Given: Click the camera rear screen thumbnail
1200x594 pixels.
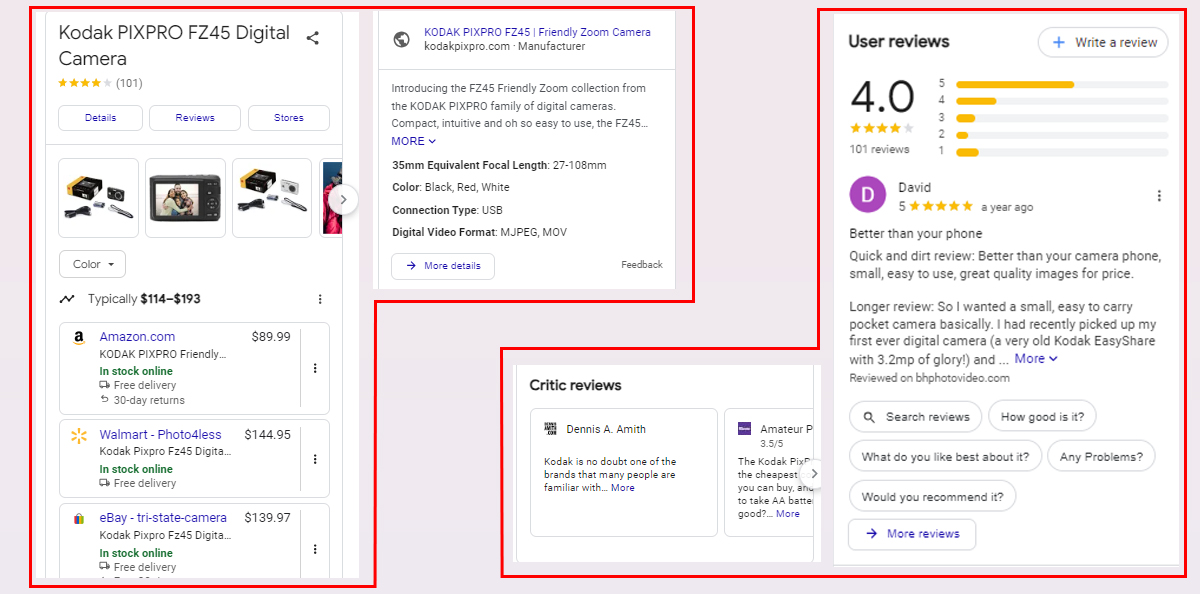Looking at the screenshot, I should (185, 197).
